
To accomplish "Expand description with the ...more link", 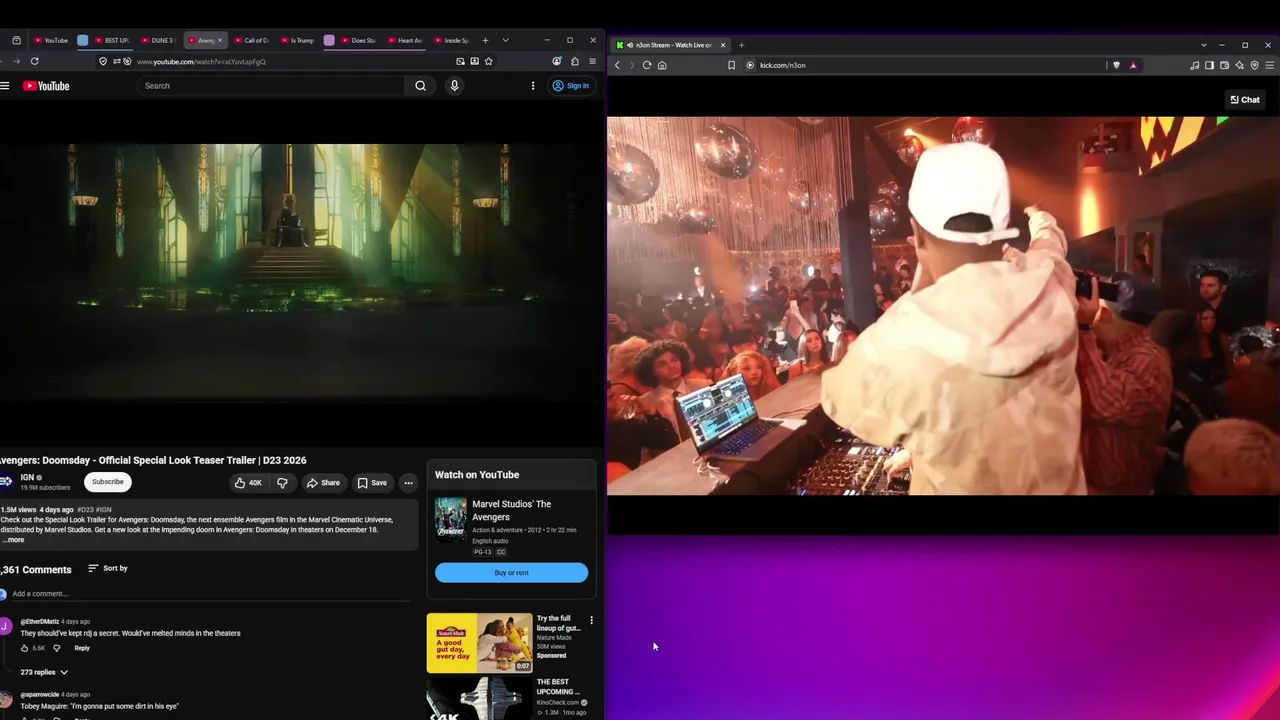I will click(x=13, y=540).
